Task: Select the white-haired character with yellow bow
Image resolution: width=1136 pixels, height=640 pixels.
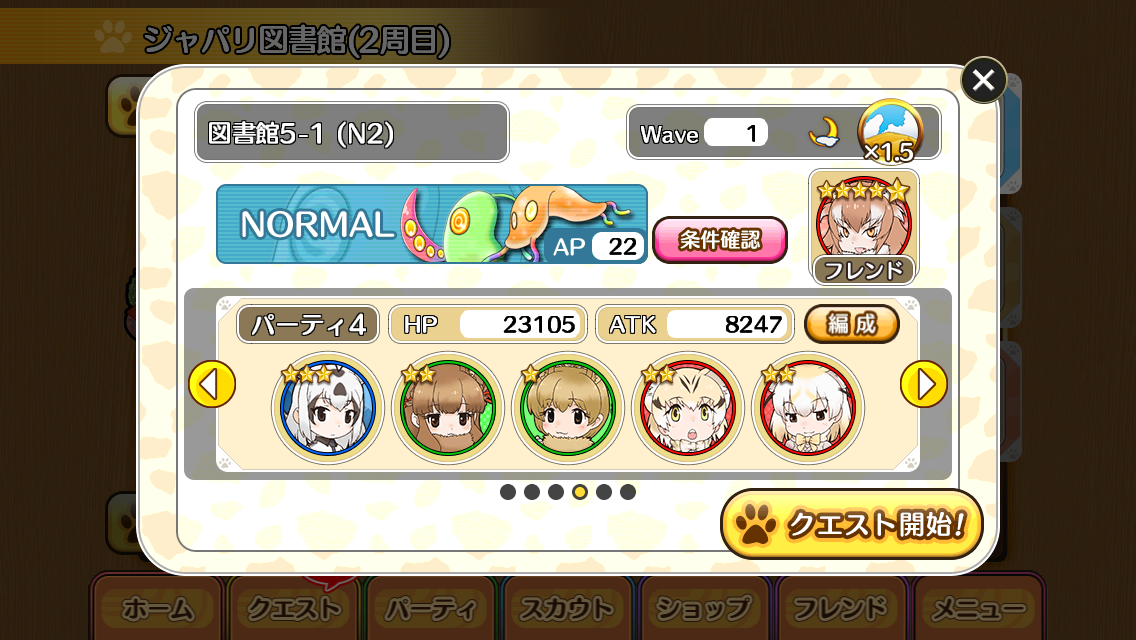Action: pyautogui.click(x=808, y=408)
